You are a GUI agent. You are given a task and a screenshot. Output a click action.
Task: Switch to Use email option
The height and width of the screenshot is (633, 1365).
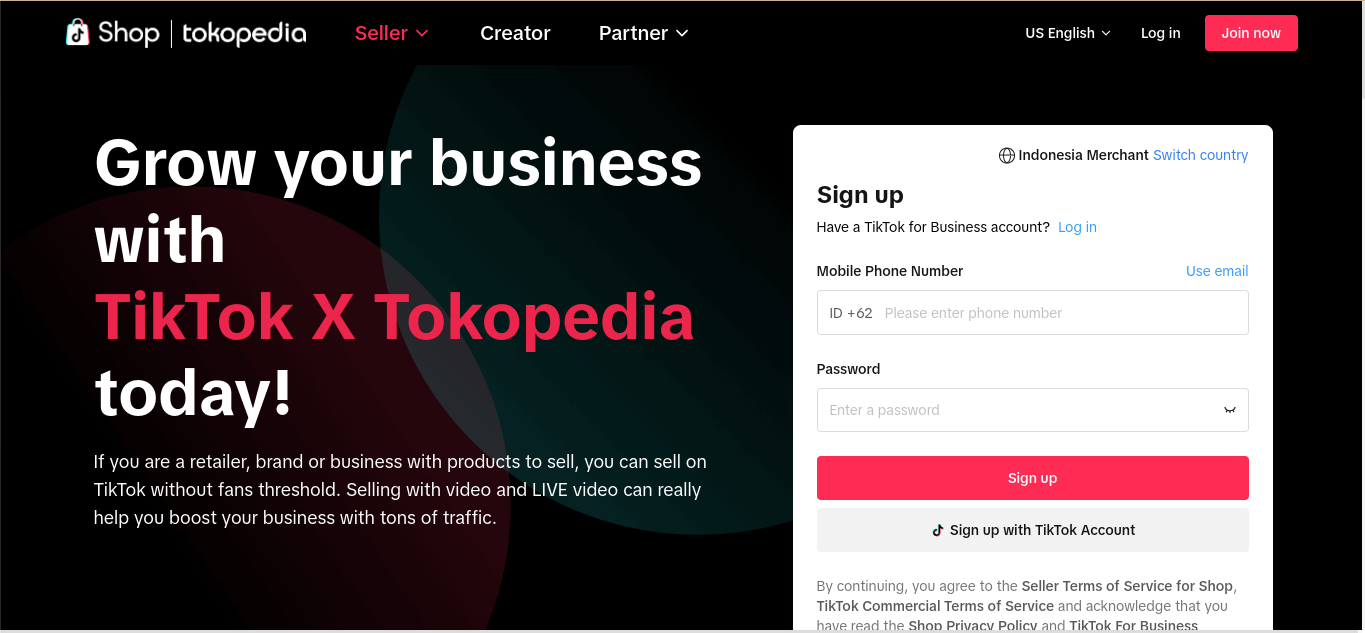pos(1217,271)
